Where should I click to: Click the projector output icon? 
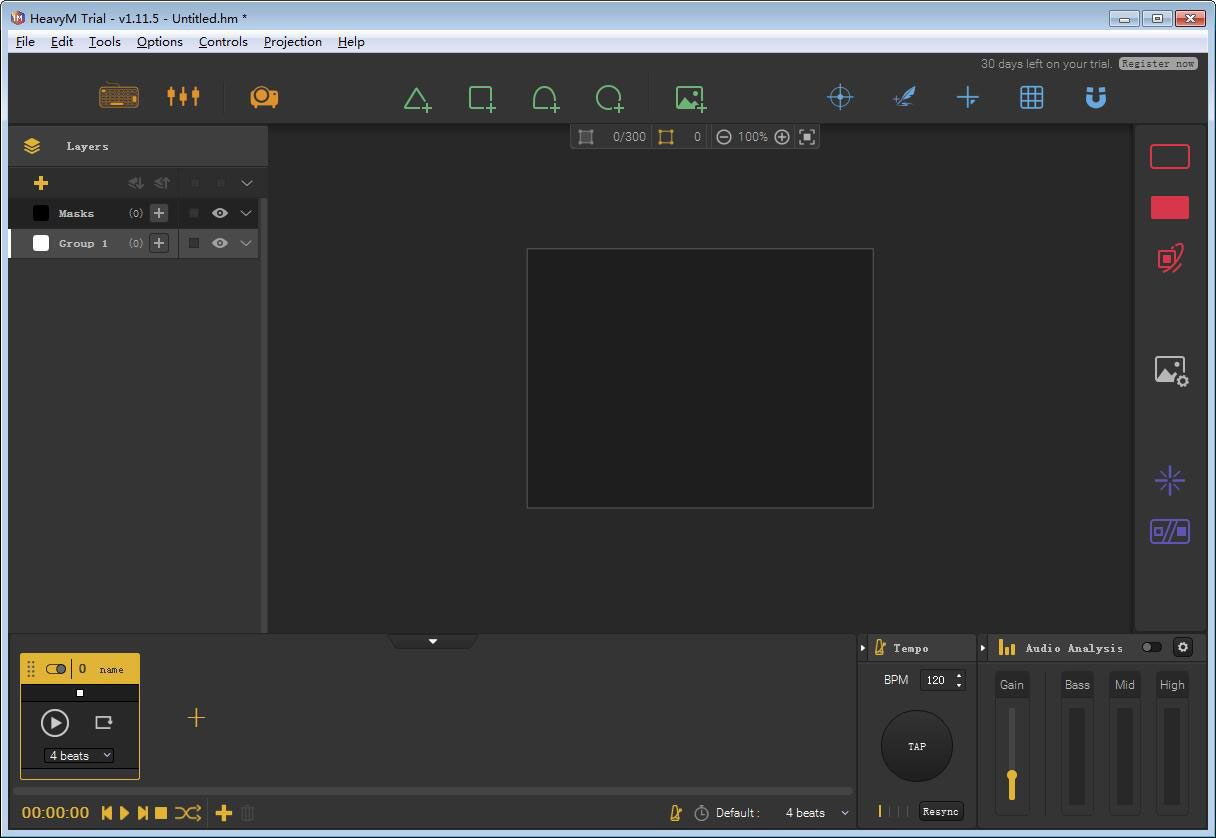[264, 97]
